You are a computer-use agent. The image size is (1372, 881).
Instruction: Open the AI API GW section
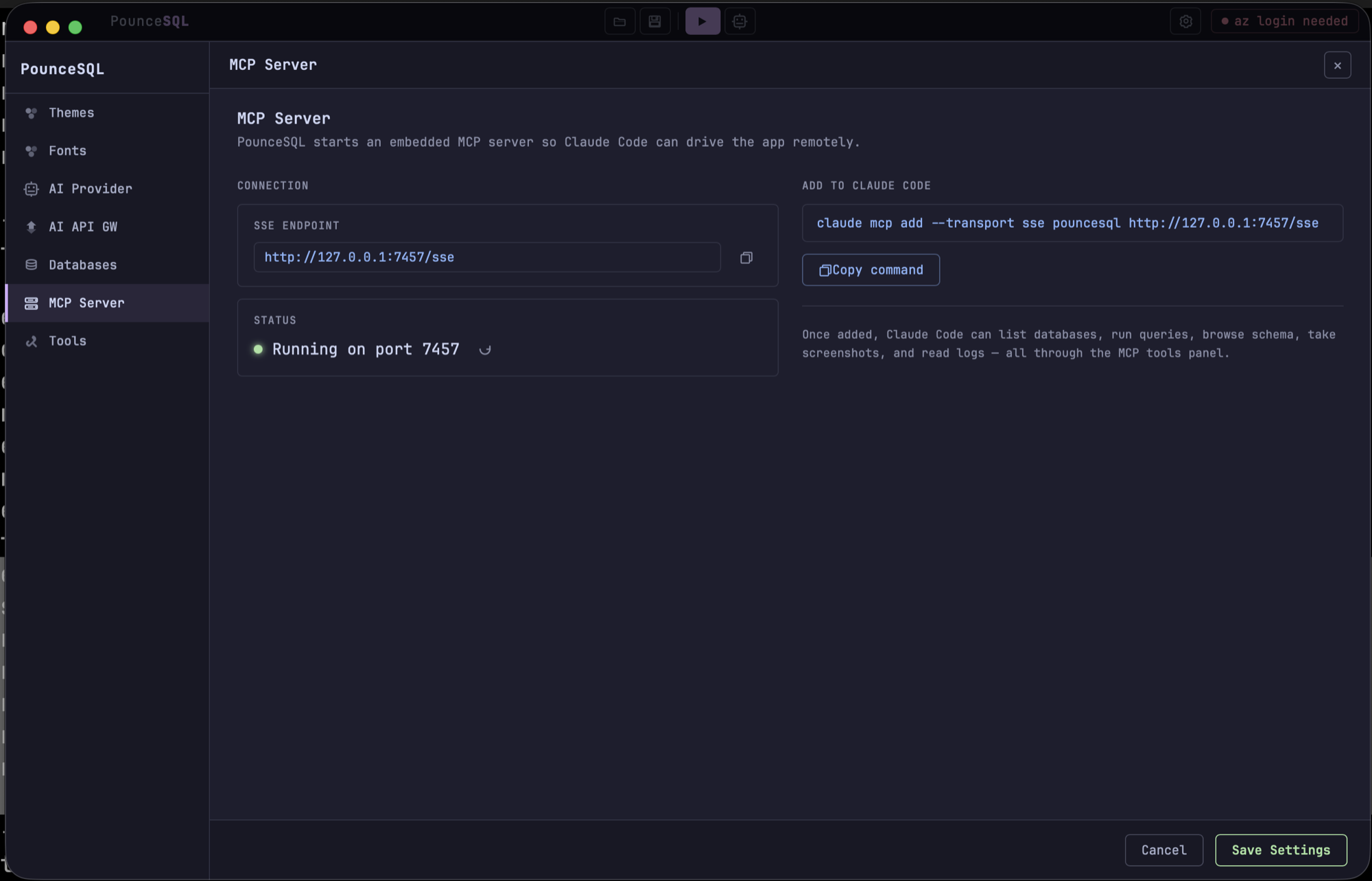pos(107,226)
